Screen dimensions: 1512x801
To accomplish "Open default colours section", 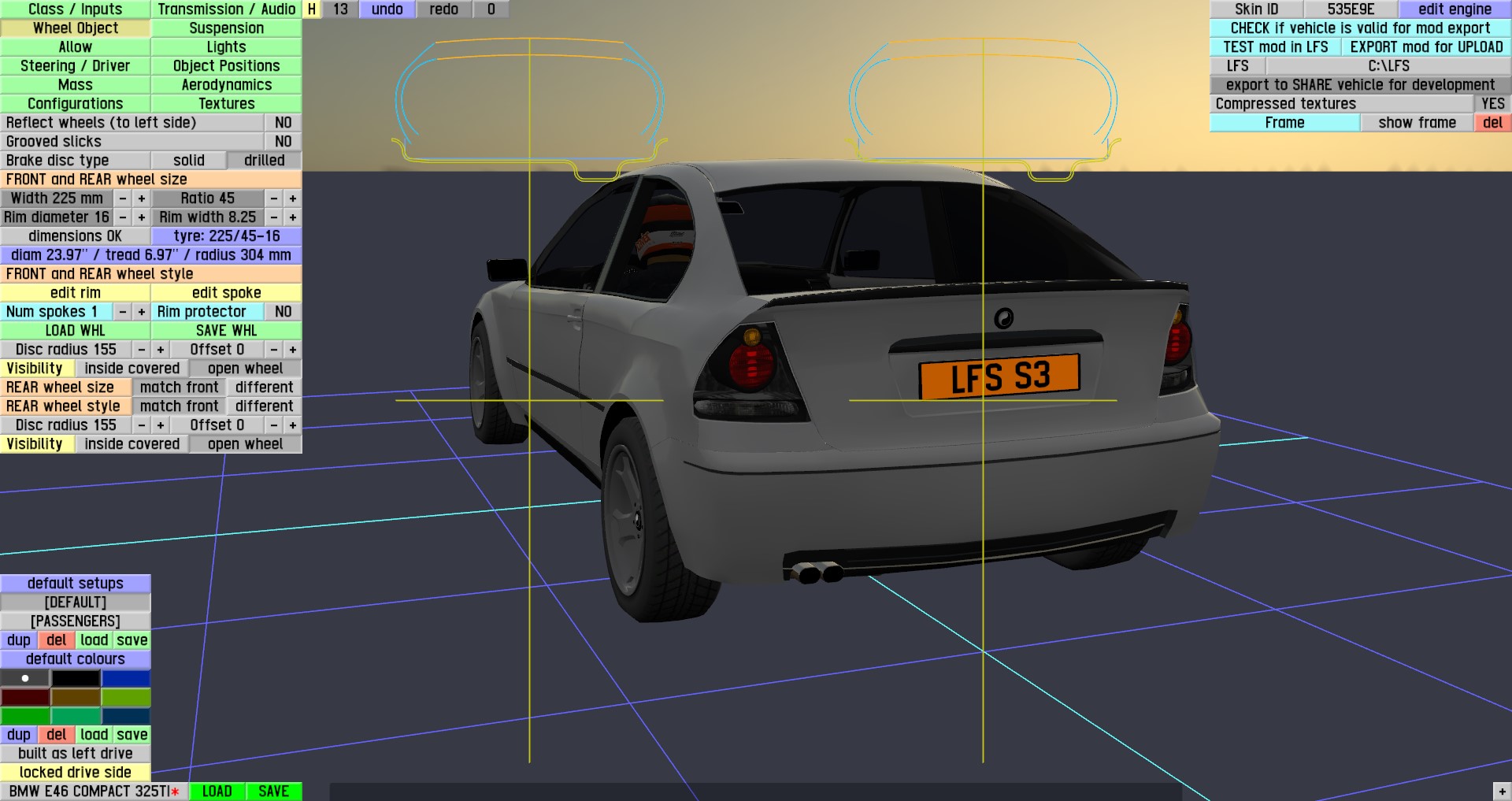I will click(75, 659).
